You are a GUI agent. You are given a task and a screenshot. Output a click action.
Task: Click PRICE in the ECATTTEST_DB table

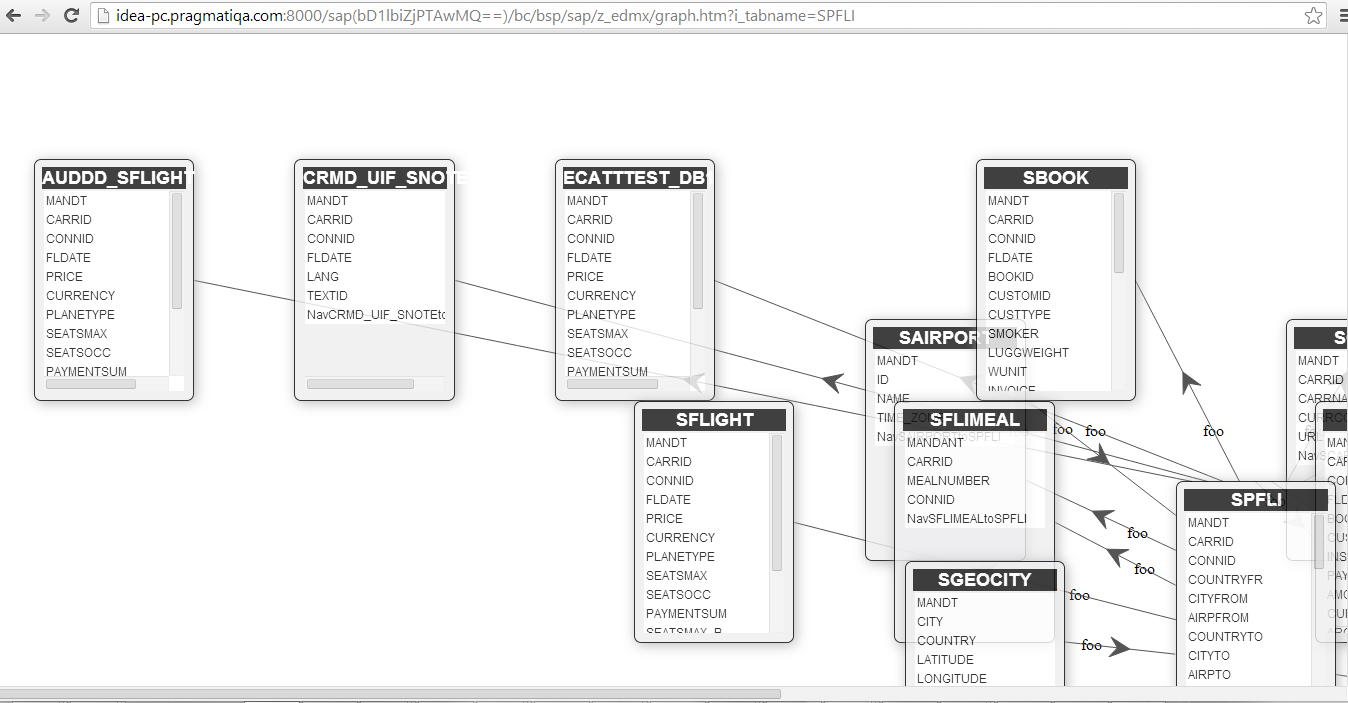click(585, 277)
